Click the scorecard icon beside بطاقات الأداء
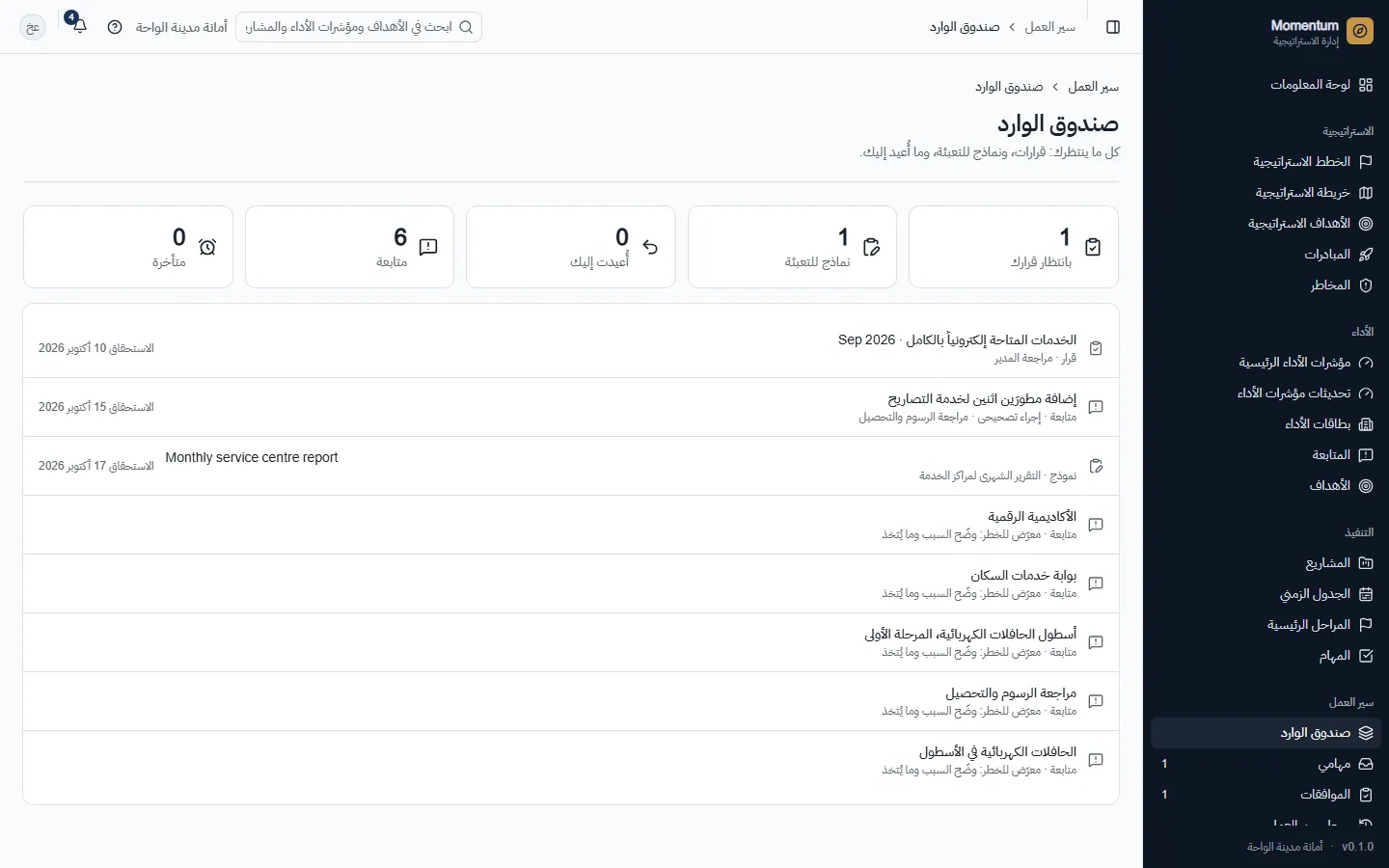The height and width of the screenshot is (868, 1389). [x=1366, y=424]
